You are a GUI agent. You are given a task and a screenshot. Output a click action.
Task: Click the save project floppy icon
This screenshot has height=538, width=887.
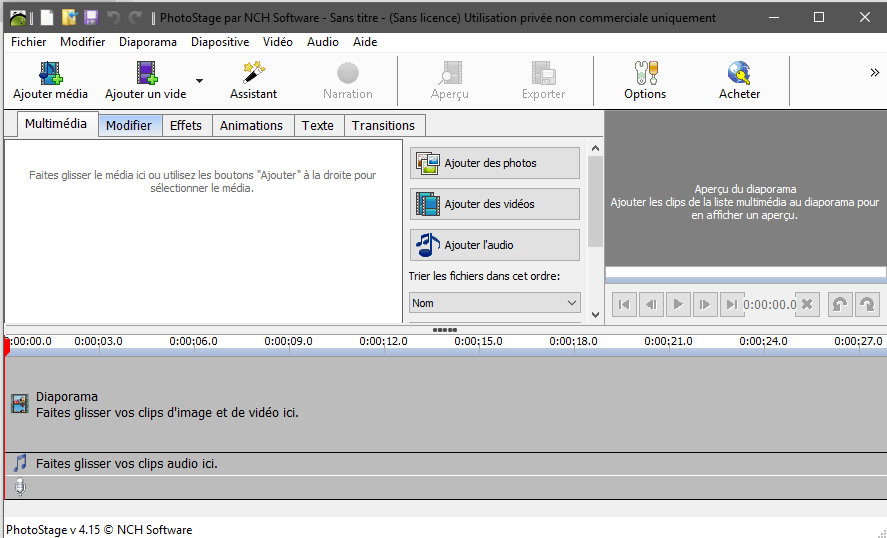pyautogui.click(x=91, y=18)
